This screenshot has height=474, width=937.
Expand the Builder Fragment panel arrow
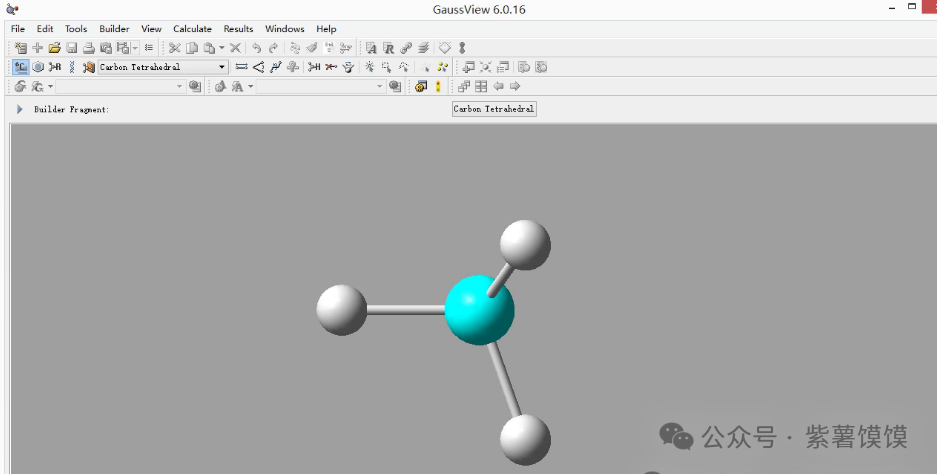tap(19, 109)
